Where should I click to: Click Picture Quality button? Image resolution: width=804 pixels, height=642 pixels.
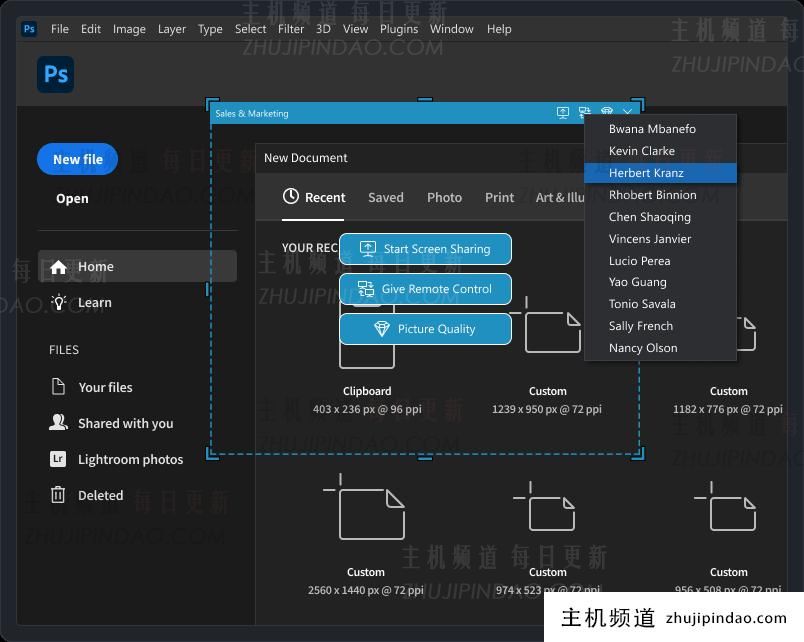point(425,329)
